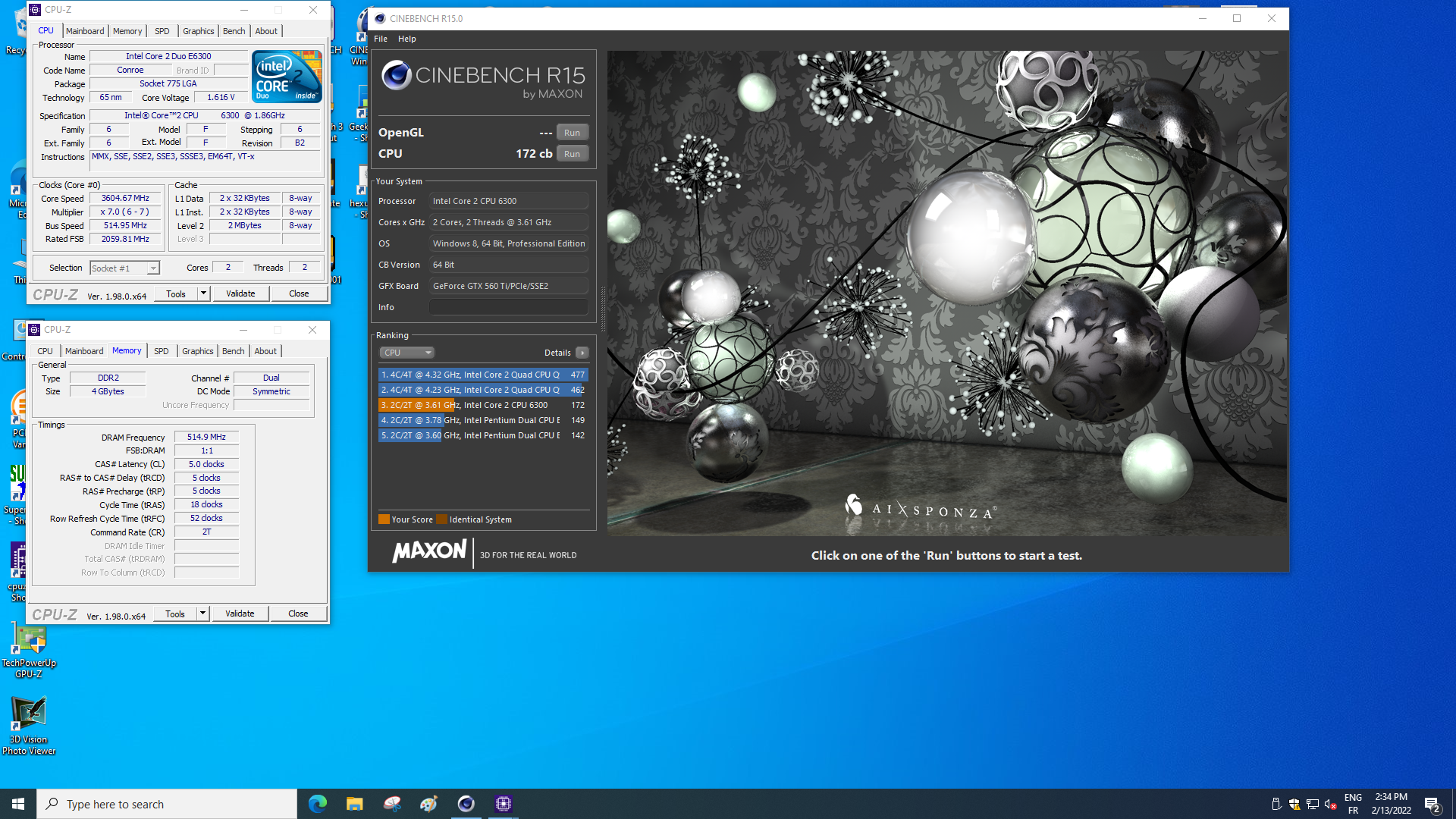Open the File menu in Cinebench
1456x819 pixels.
coord(381,39)
